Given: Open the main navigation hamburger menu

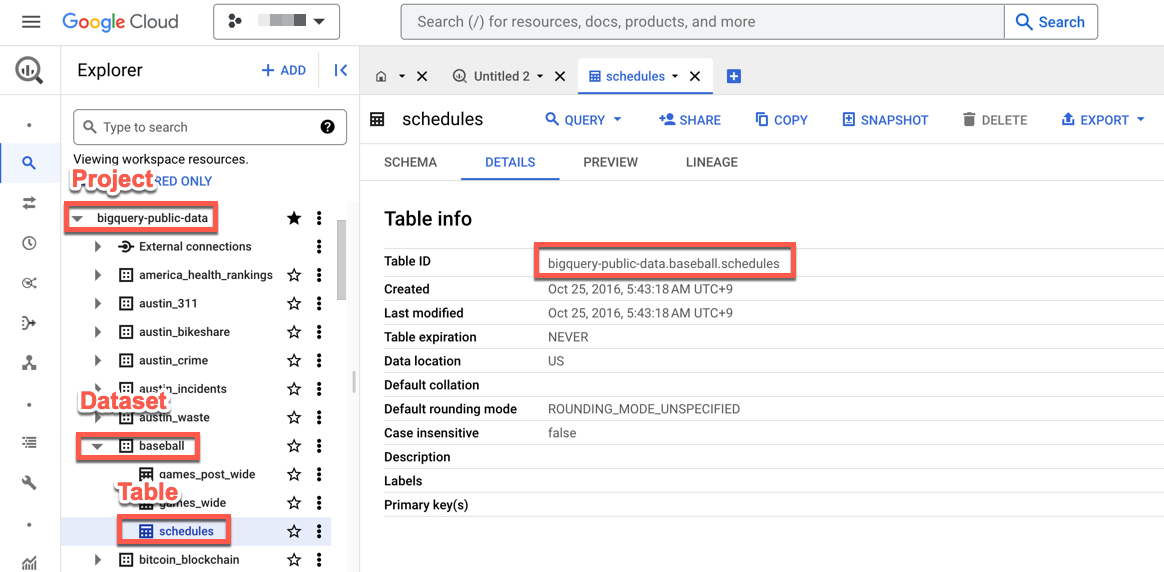Looking at the screenshot, I should pos(31,22).
